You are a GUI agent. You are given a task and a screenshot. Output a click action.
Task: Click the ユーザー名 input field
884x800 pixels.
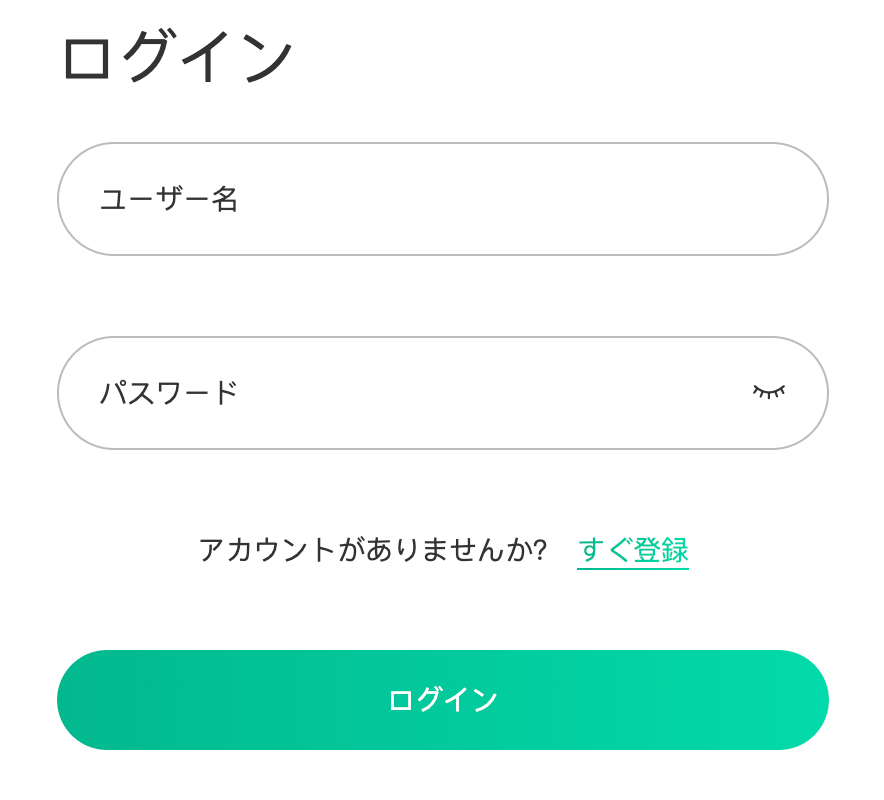click(443, 199)
